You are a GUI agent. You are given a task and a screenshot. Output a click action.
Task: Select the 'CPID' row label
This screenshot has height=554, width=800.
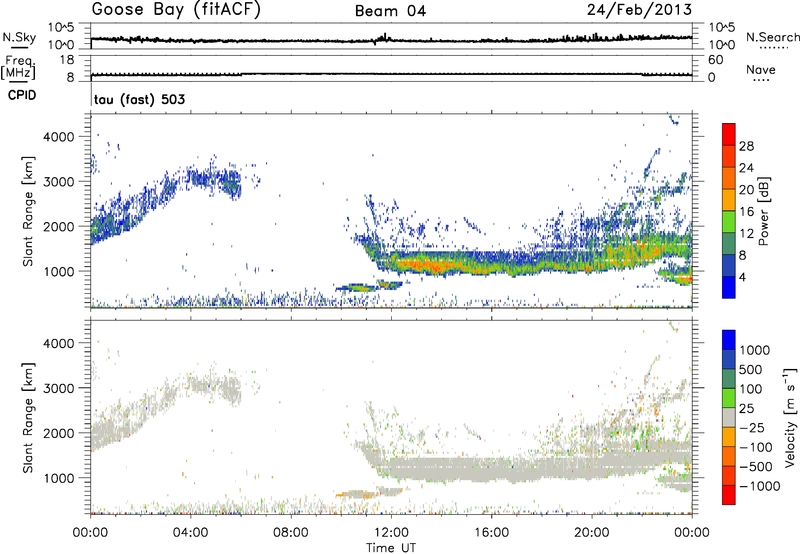point(22,95)
